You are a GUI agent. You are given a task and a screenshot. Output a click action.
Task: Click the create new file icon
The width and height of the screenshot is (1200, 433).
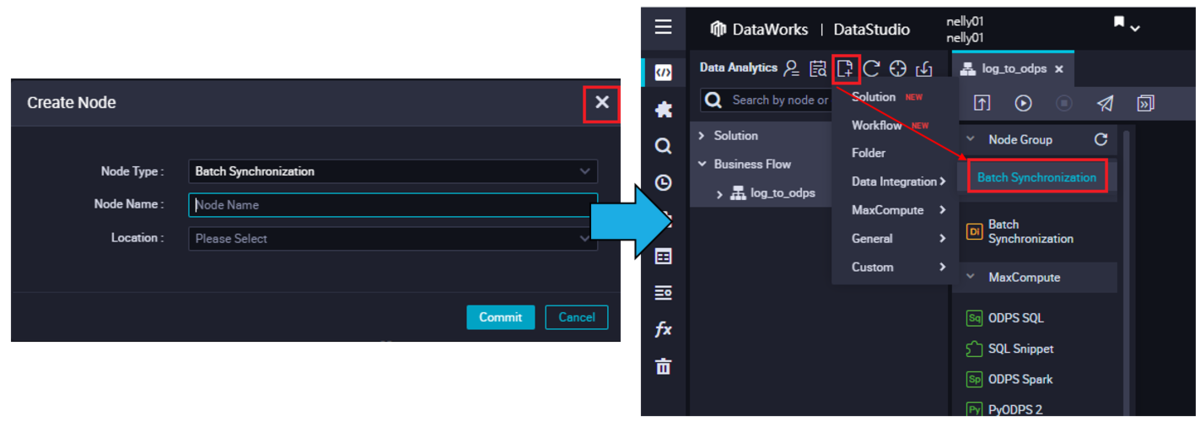pos(846,68)
